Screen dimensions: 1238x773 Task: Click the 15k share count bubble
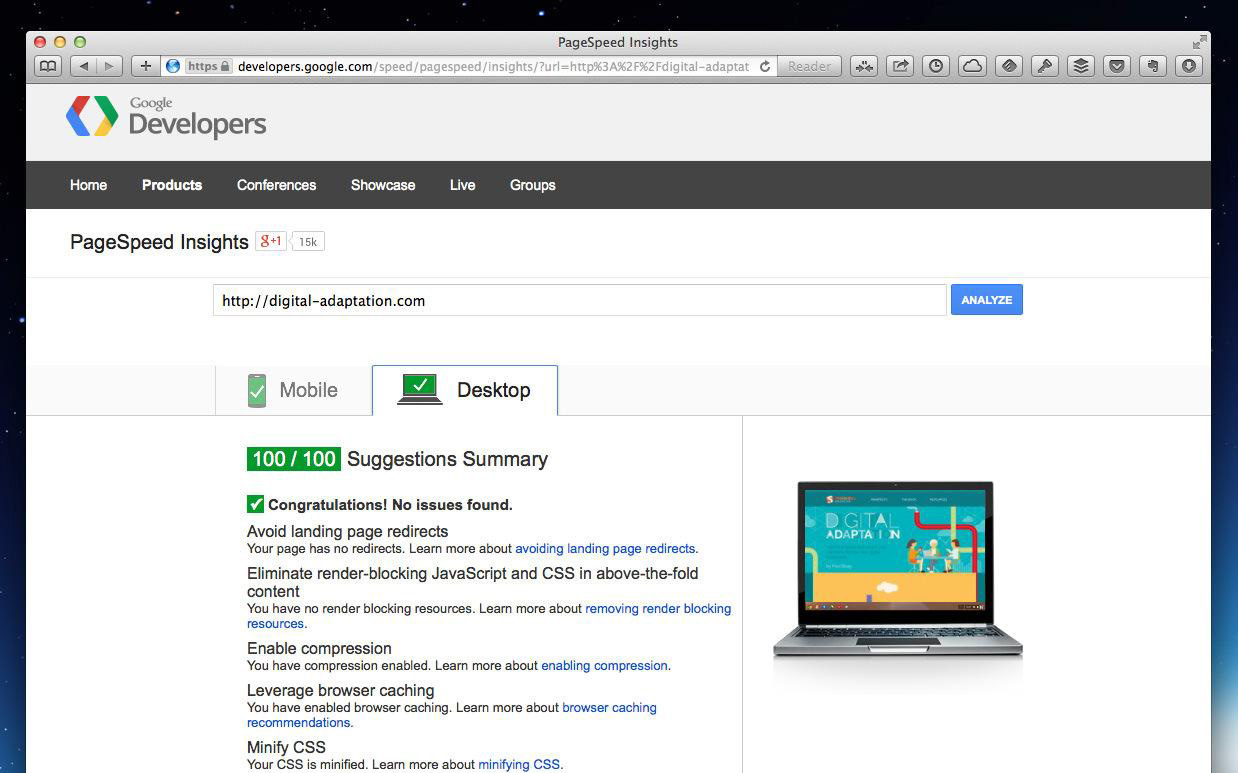pyautogui.click(x=308, y=242)
